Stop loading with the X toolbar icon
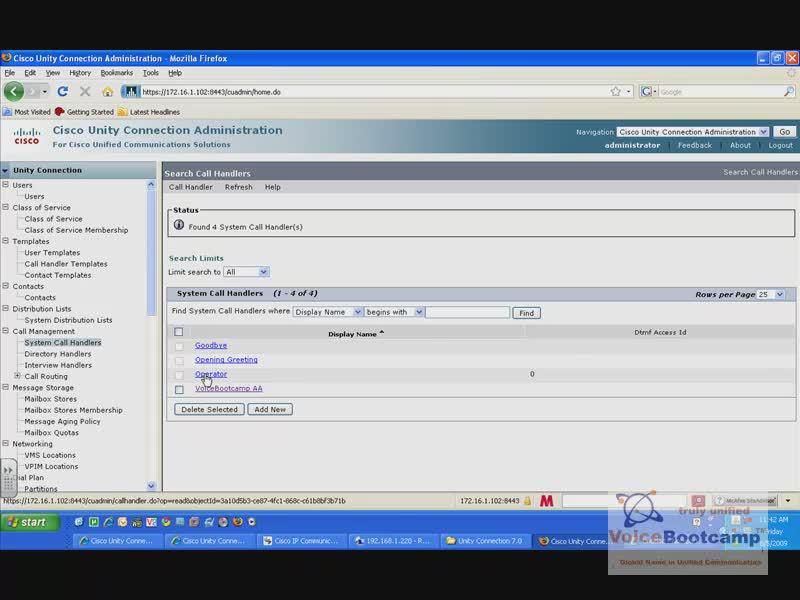The image size is (800, 600). coord(85,92)
